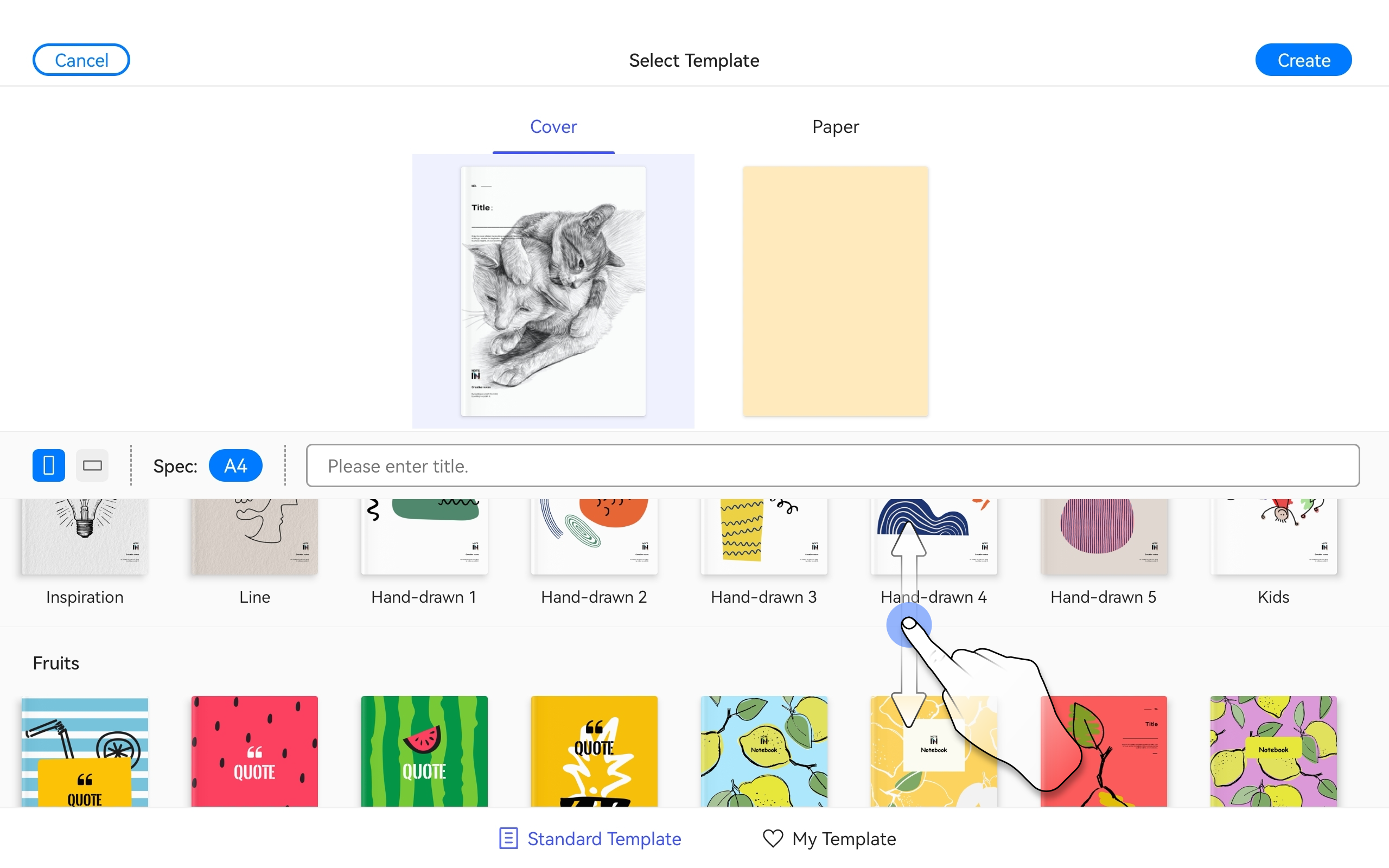Choose the Line face drawing cover
This screenshot has width=1389, height=868.
[x=254, y=536]
